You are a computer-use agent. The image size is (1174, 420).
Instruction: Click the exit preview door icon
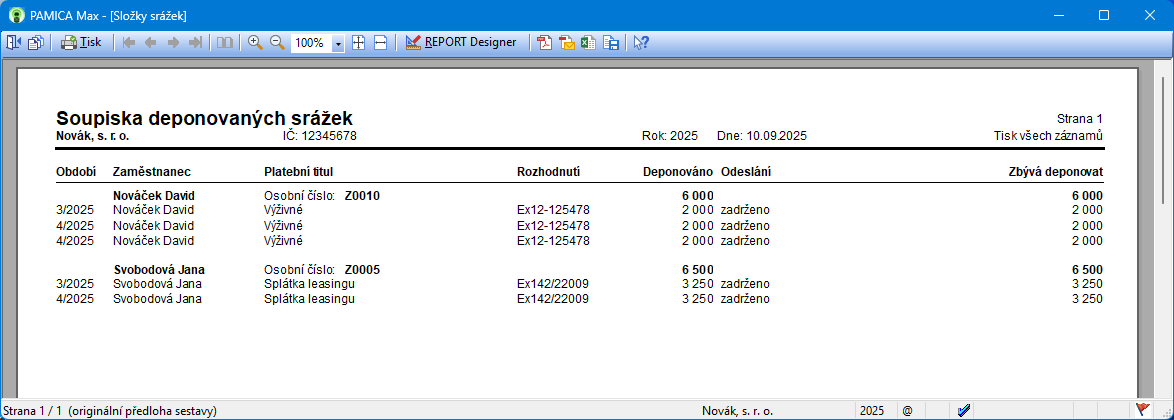click(14, 43)
